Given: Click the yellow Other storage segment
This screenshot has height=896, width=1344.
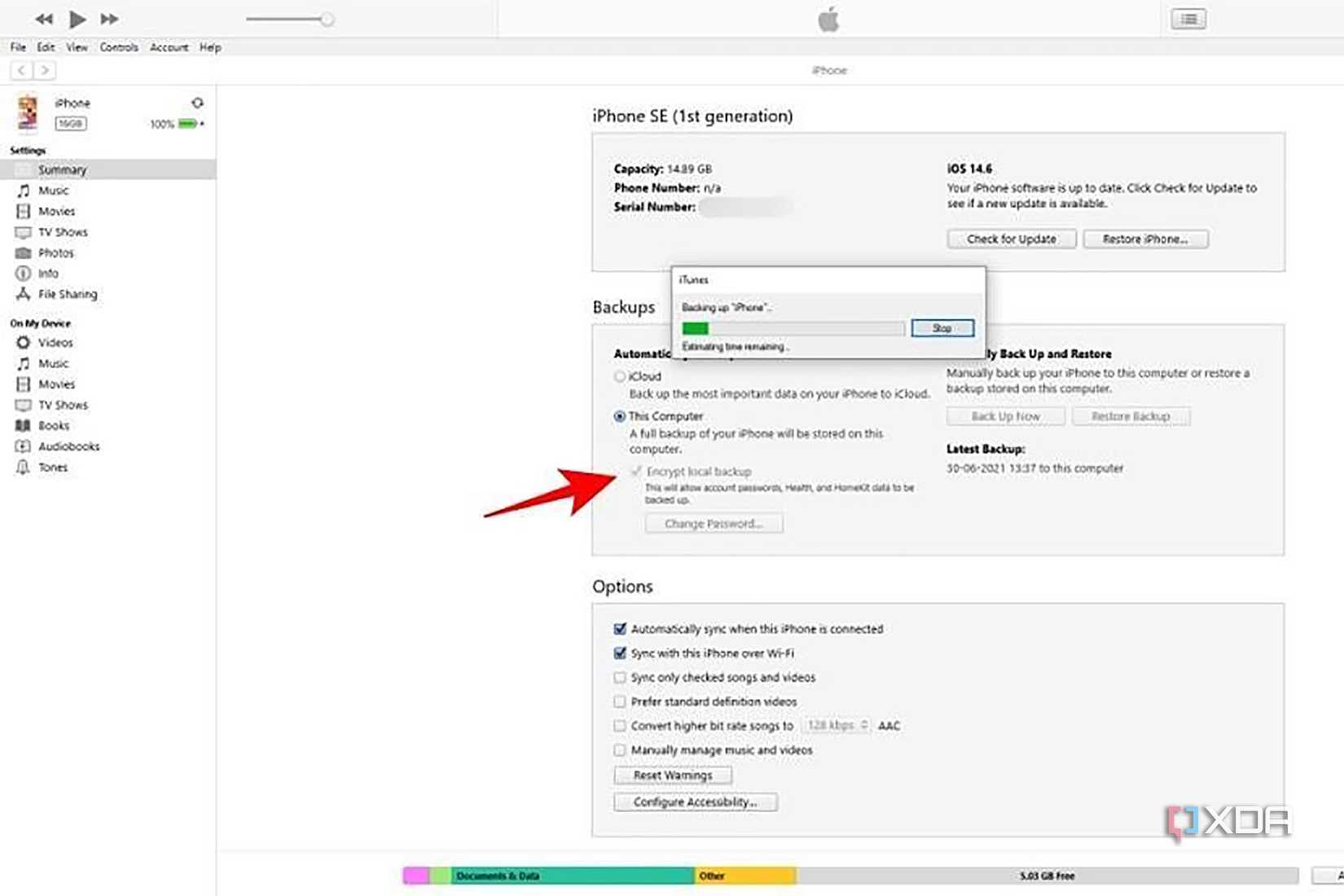Looking at the screenshot, I should (745, 876).
